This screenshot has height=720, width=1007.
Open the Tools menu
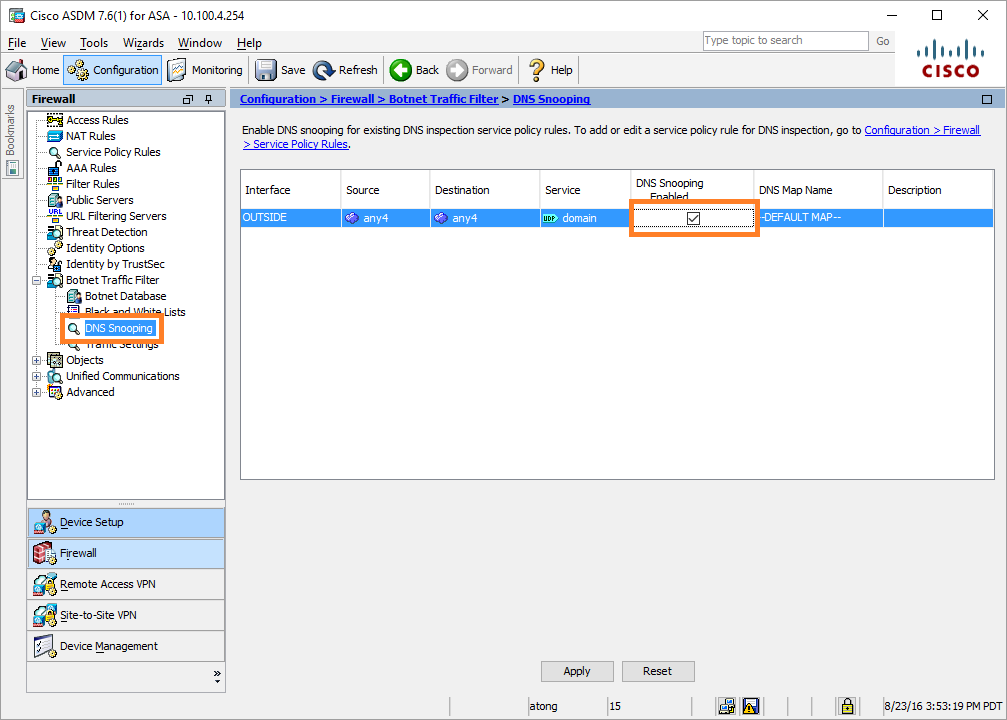[x=94, y=43]
